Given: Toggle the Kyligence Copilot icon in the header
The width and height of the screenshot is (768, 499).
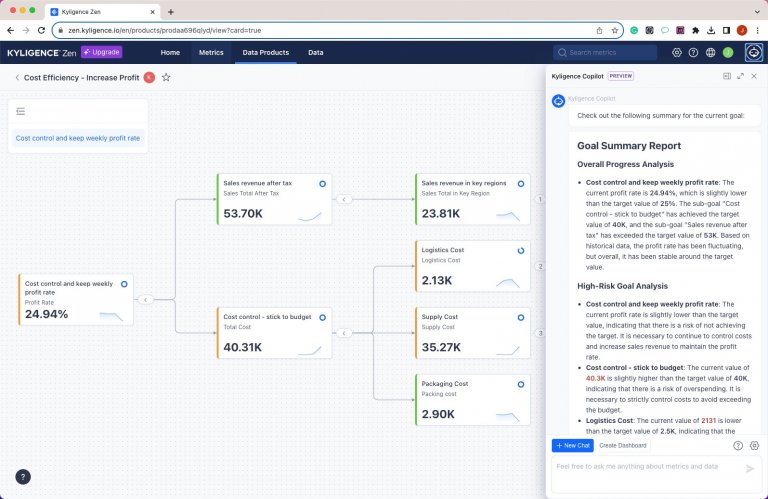Looking at the screenshot, I should coord(754,52).
